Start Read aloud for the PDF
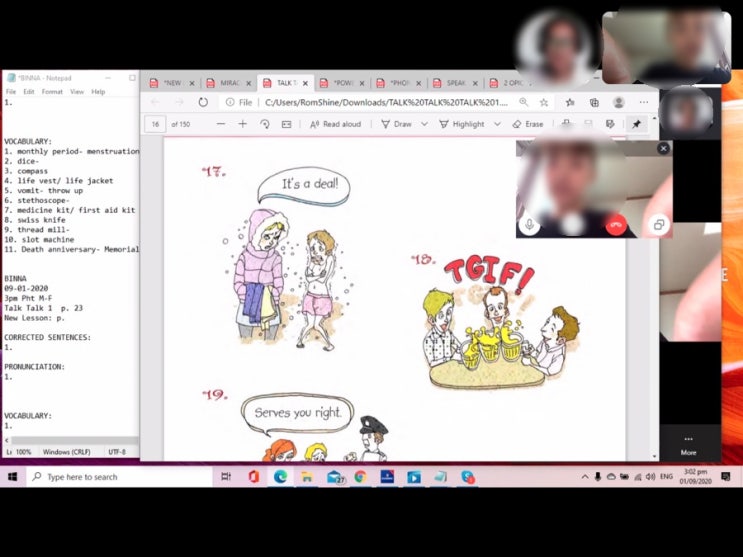Viewport: 743px width, 557px height. tap(335, 124)
